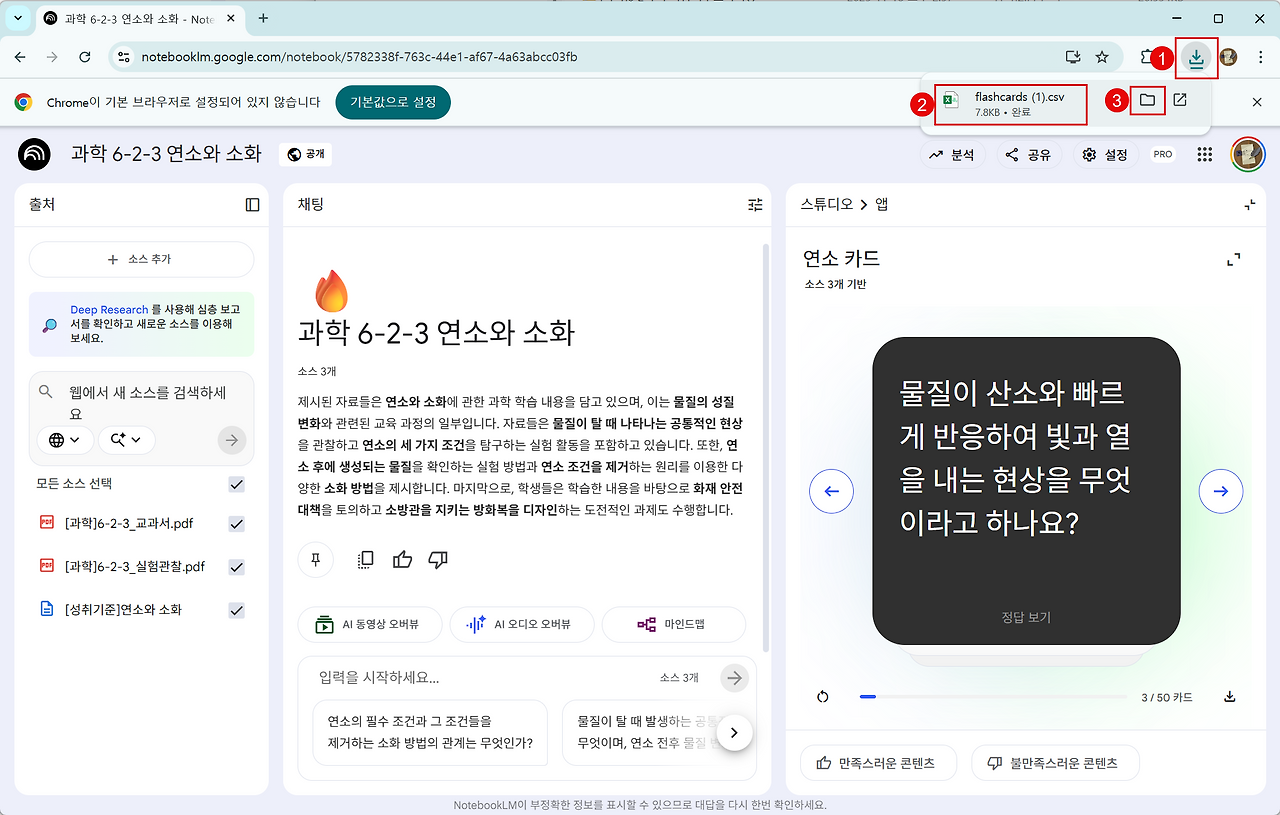The image size is (1280, 815).
Task: Open the research mode sparkle dropdown
Action: coord(126,439)
